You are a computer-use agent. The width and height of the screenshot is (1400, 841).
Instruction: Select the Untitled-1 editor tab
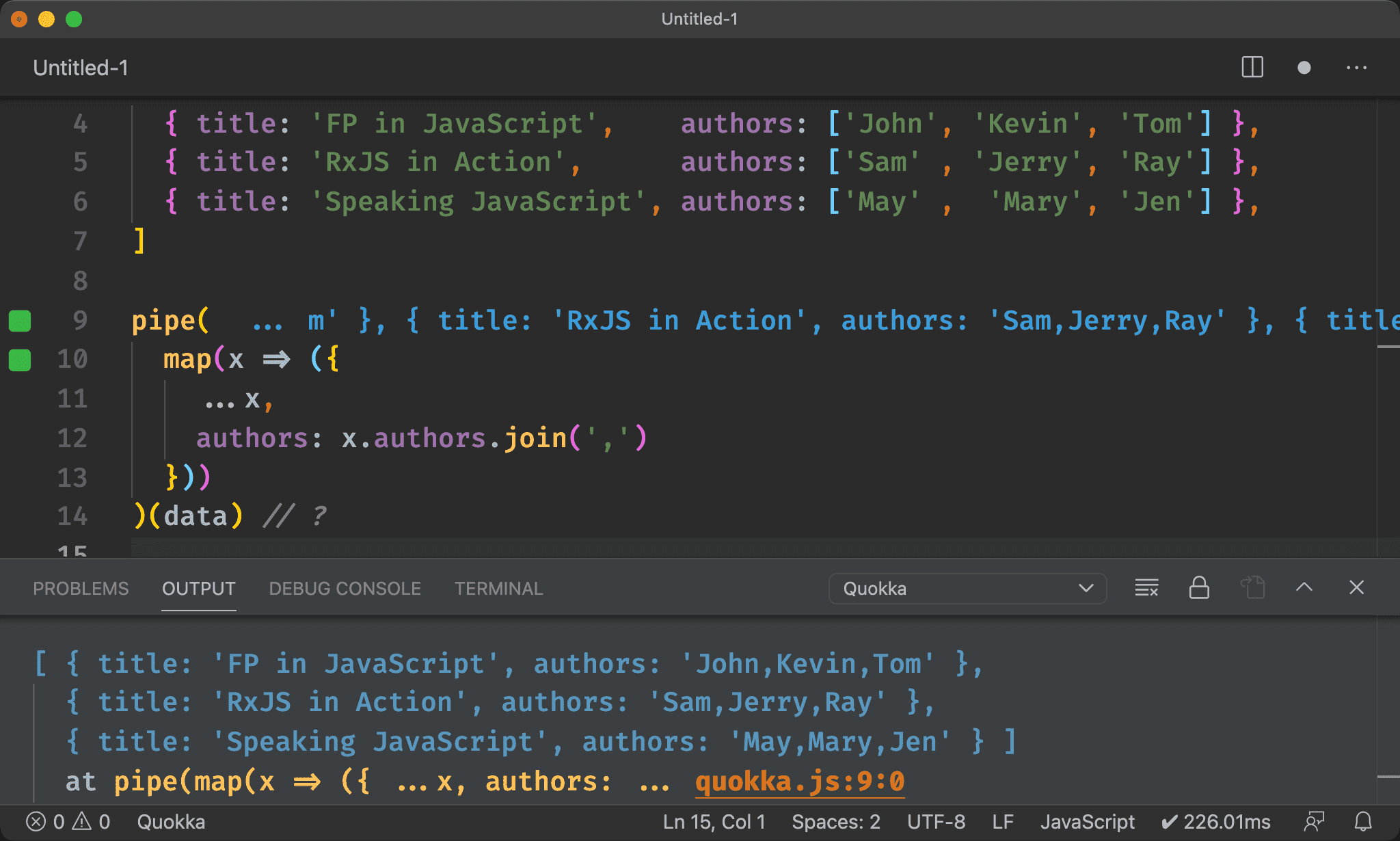(x=81, y=68)
